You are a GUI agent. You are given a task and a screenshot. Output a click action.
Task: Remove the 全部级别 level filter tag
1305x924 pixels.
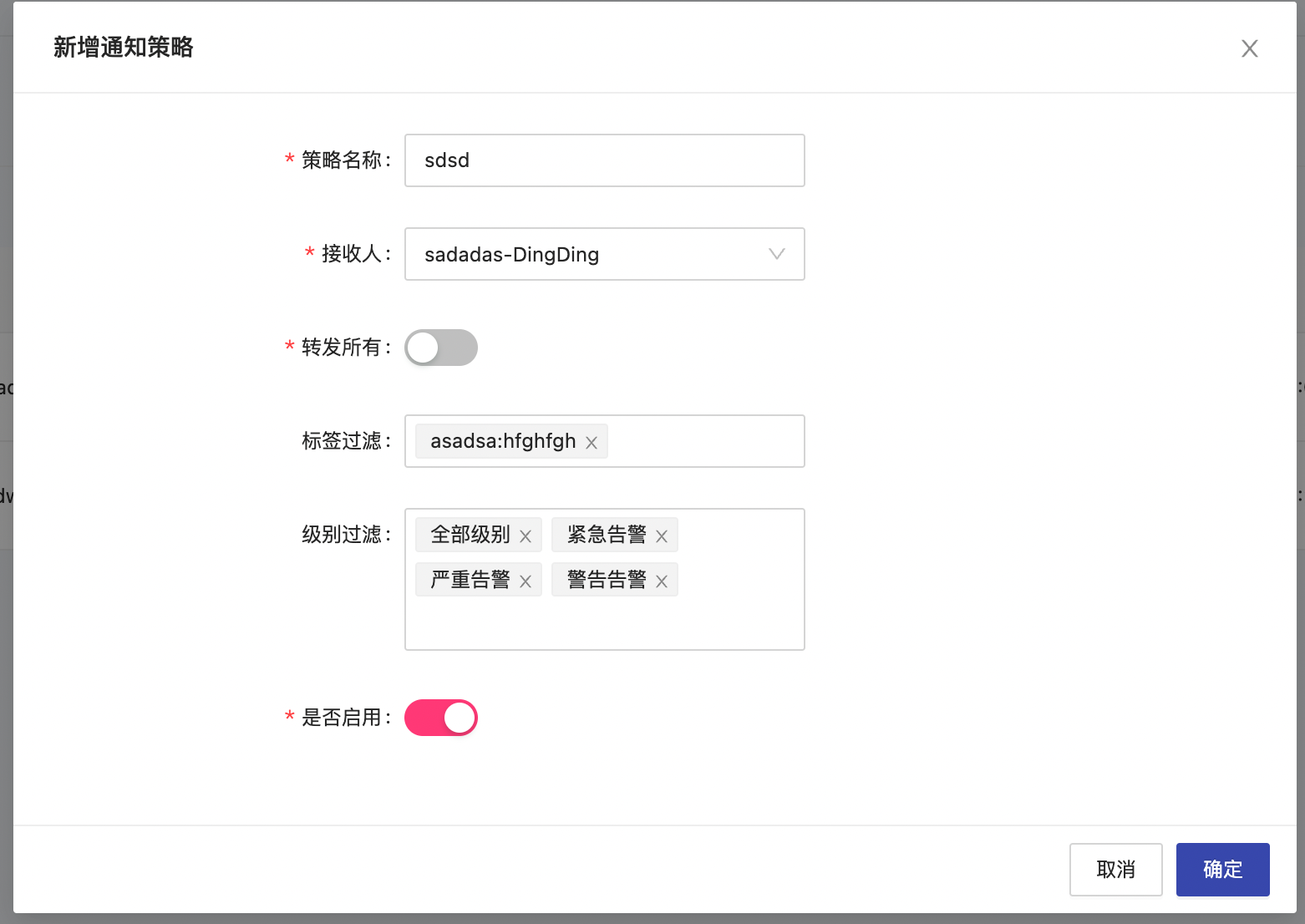pos(526,535)
